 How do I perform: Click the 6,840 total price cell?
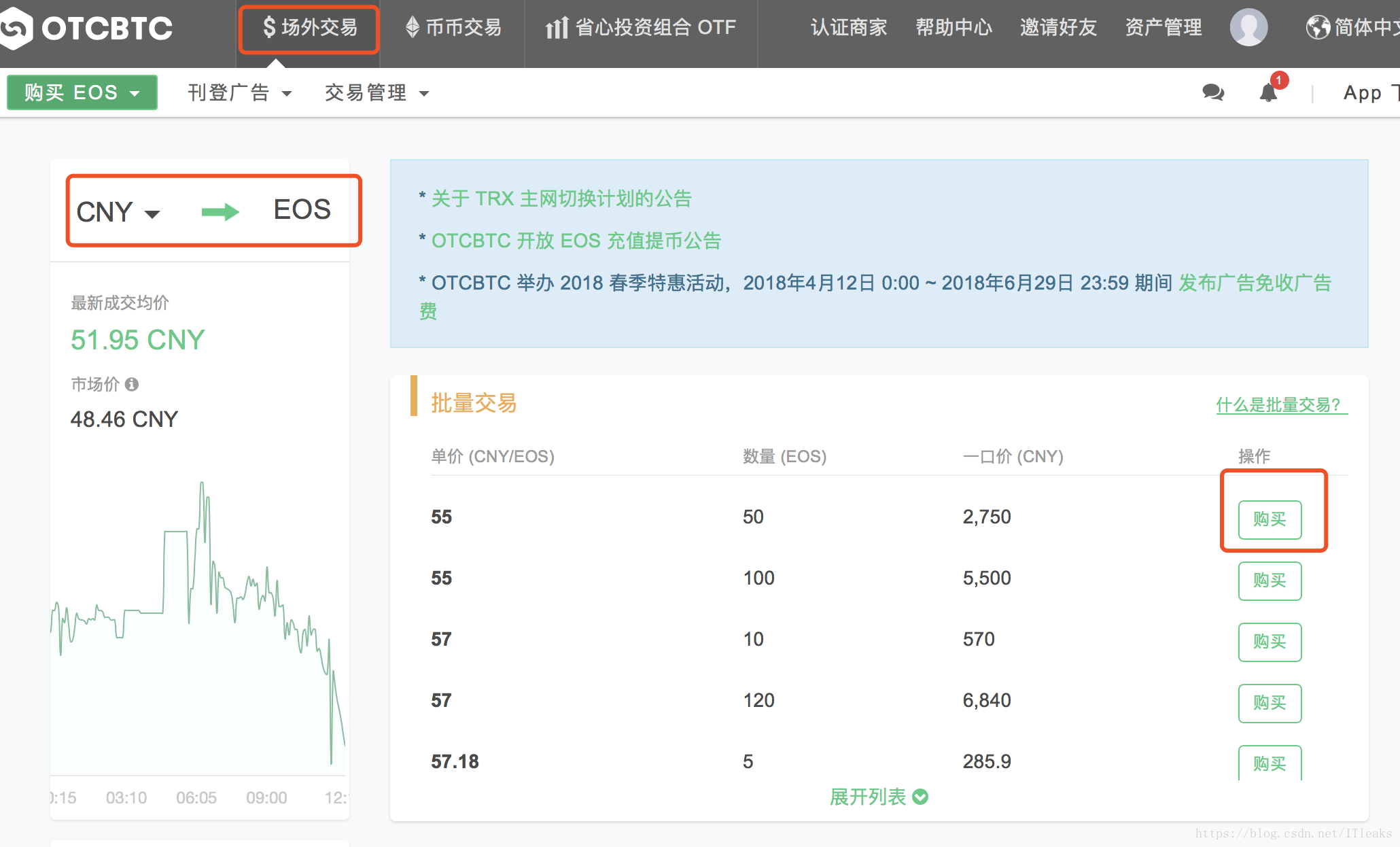coord(987,700)
